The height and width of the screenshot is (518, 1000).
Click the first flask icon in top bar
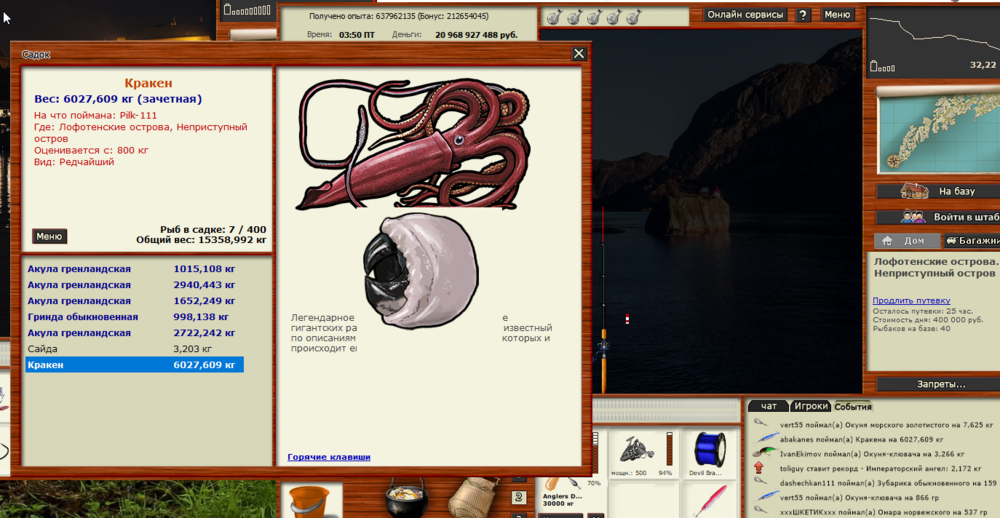pos(553,18)
